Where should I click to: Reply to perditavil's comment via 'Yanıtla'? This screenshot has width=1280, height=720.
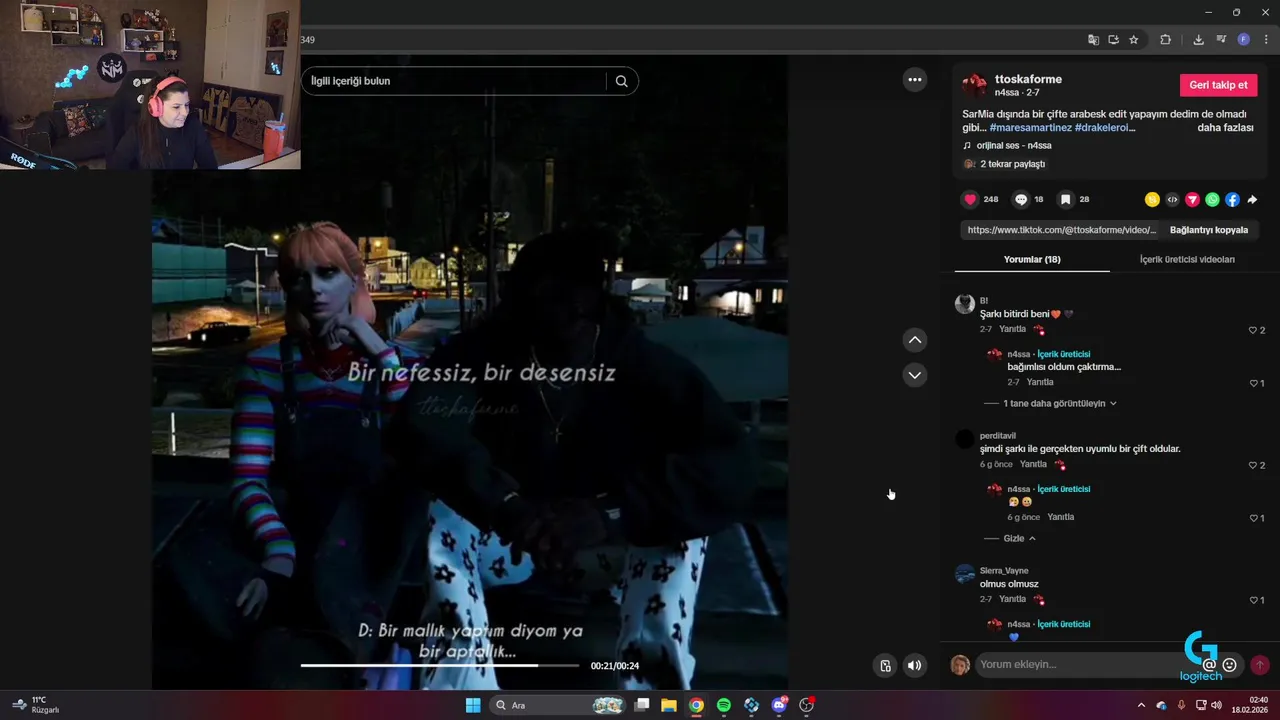pyautogui.click(x=1033, y=464)
